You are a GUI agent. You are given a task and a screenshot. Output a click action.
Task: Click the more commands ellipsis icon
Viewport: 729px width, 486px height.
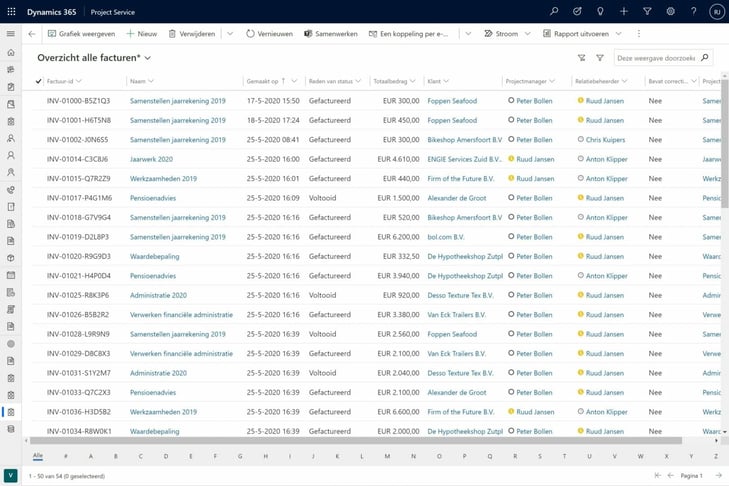638,33
